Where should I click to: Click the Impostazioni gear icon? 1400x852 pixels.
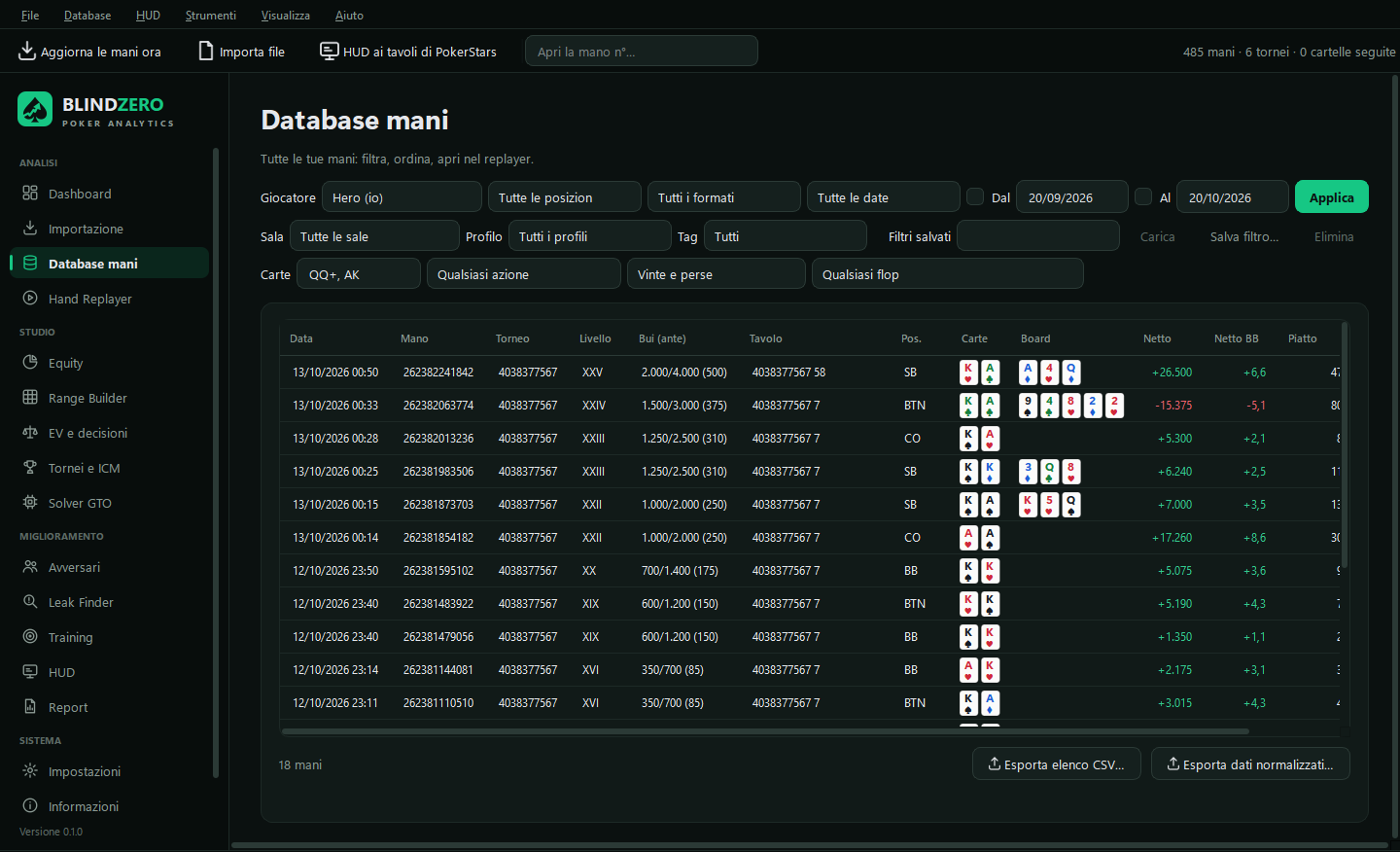[x=30, y=771]
